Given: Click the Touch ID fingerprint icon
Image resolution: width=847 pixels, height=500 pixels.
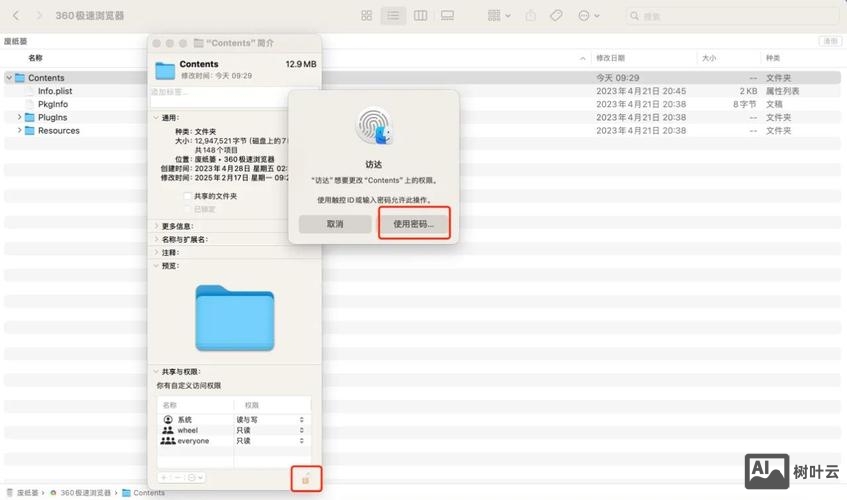Looking at the screenshot, I should coord(373,126).
